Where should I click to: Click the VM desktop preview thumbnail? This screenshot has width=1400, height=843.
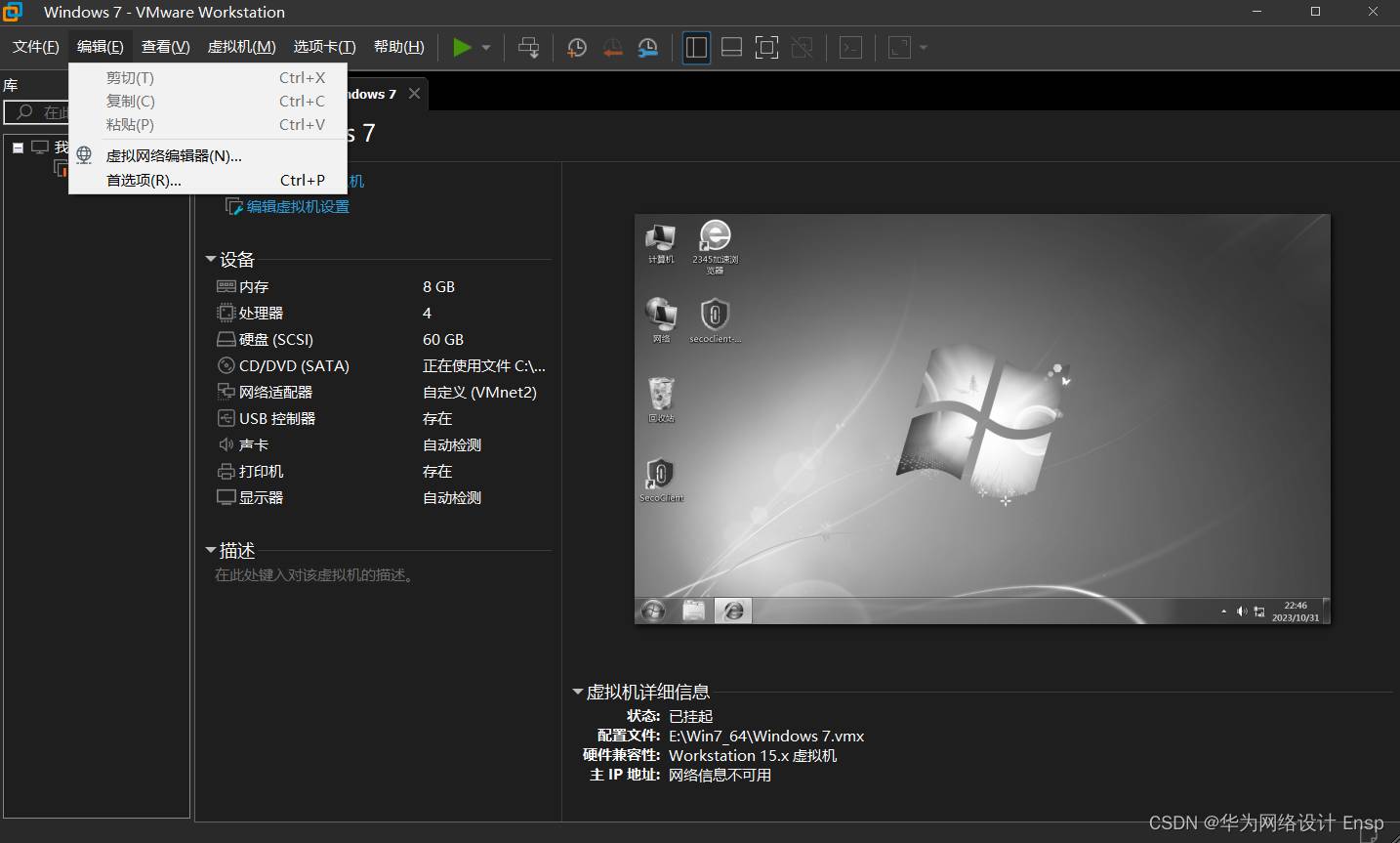click(982, 419)
